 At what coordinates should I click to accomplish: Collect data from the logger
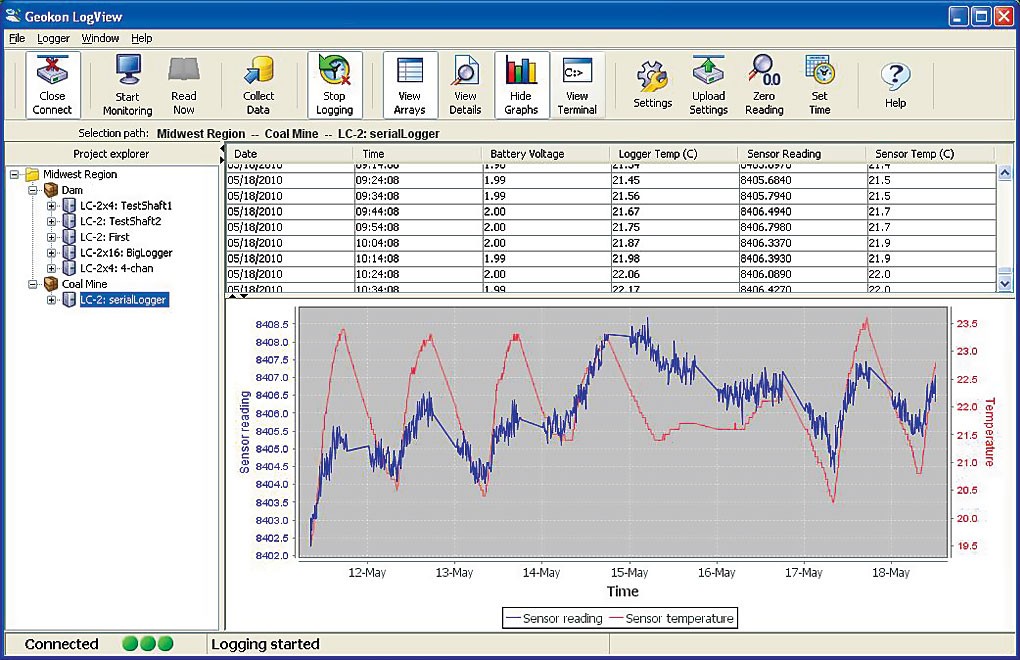[258, 85]
